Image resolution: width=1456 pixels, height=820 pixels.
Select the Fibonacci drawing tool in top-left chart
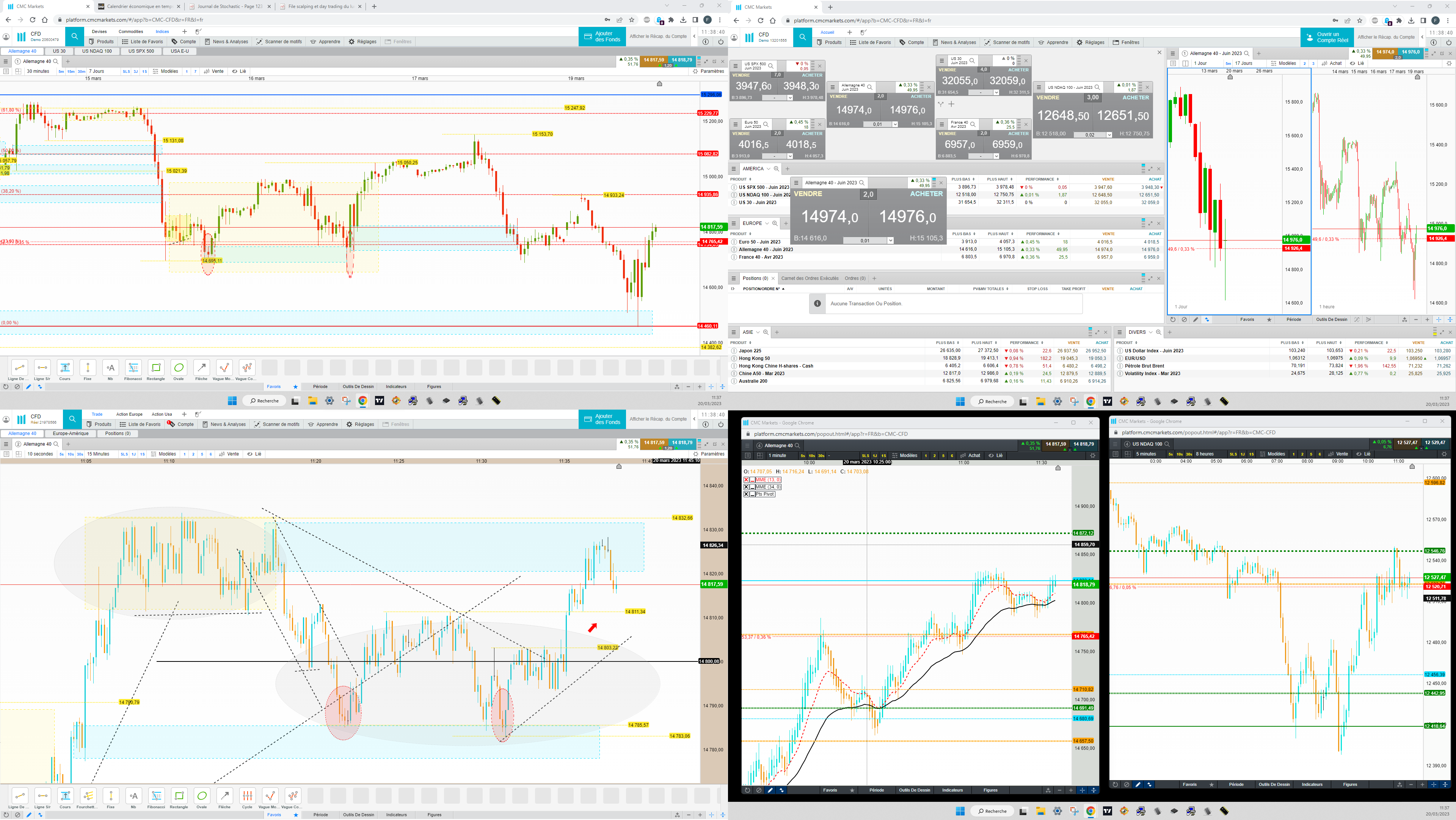[133, 368]
